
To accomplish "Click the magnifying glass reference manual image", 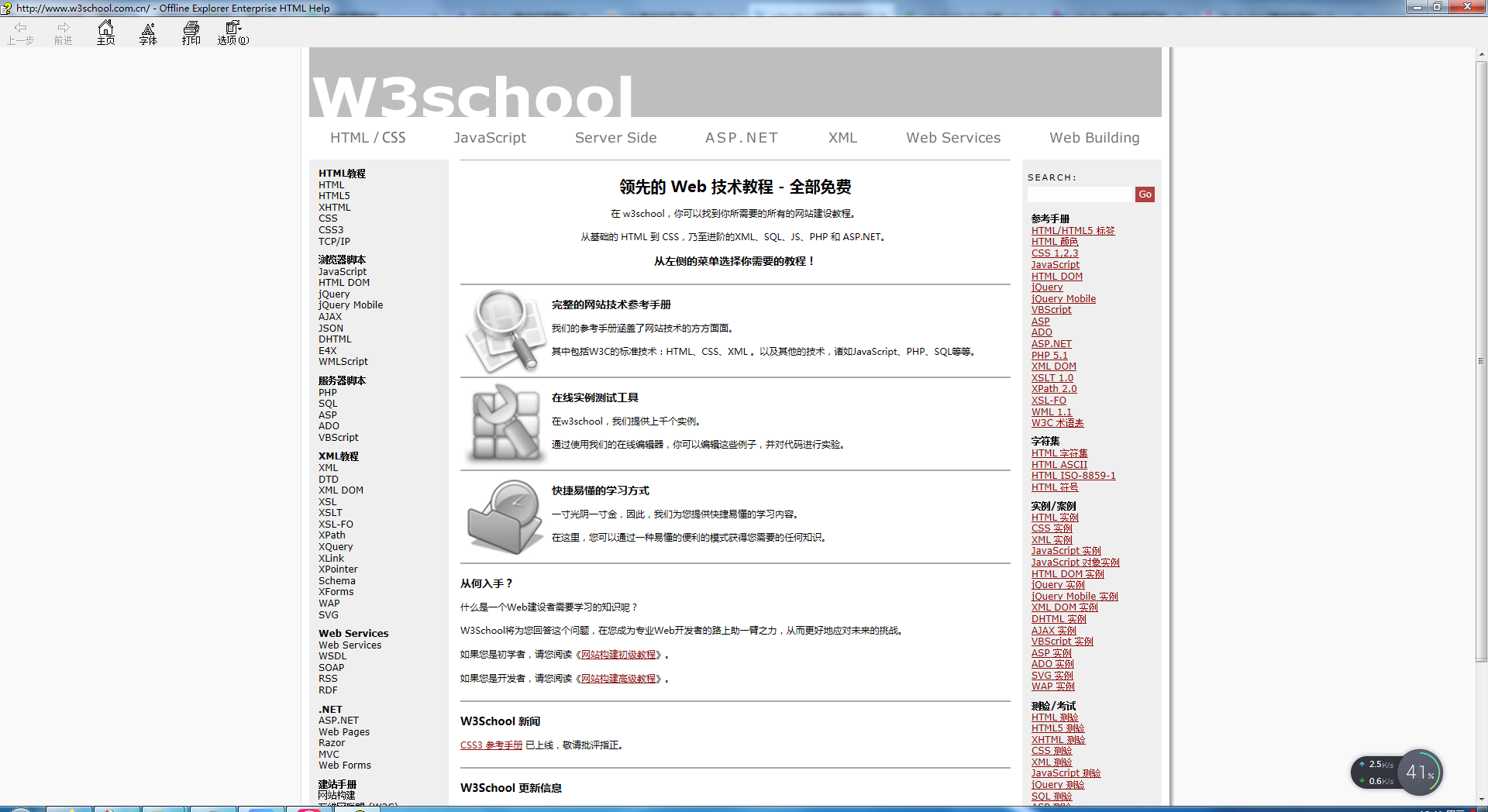I will pos(505,331).
